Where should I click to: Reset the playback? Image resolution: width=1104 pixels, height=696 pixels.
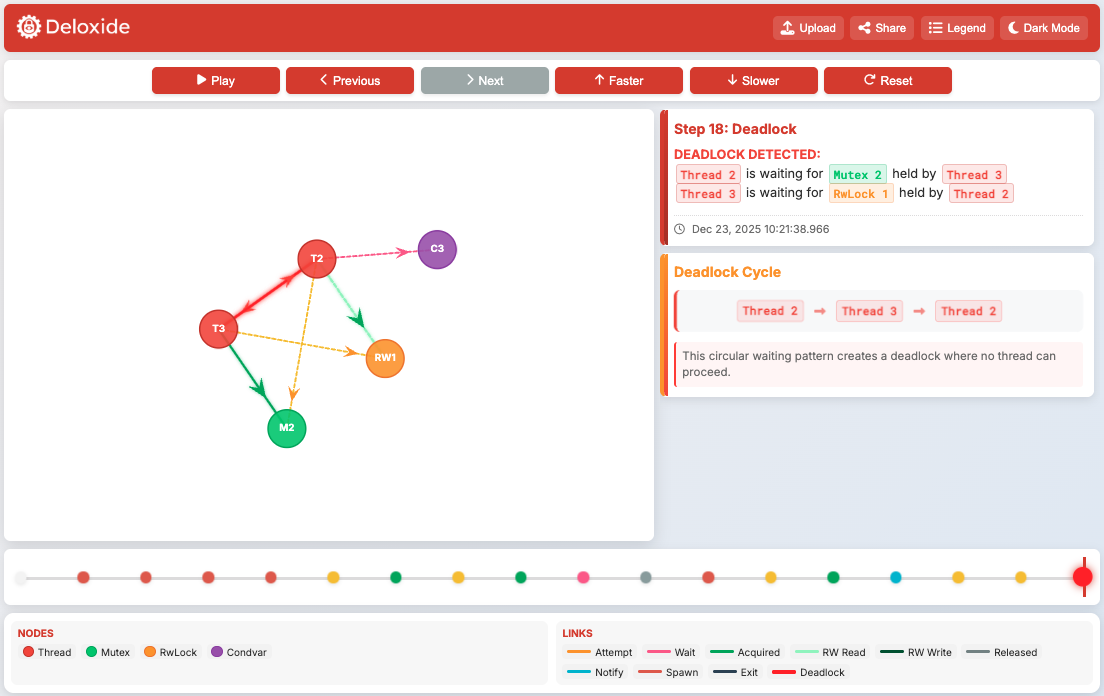point(887,81)
